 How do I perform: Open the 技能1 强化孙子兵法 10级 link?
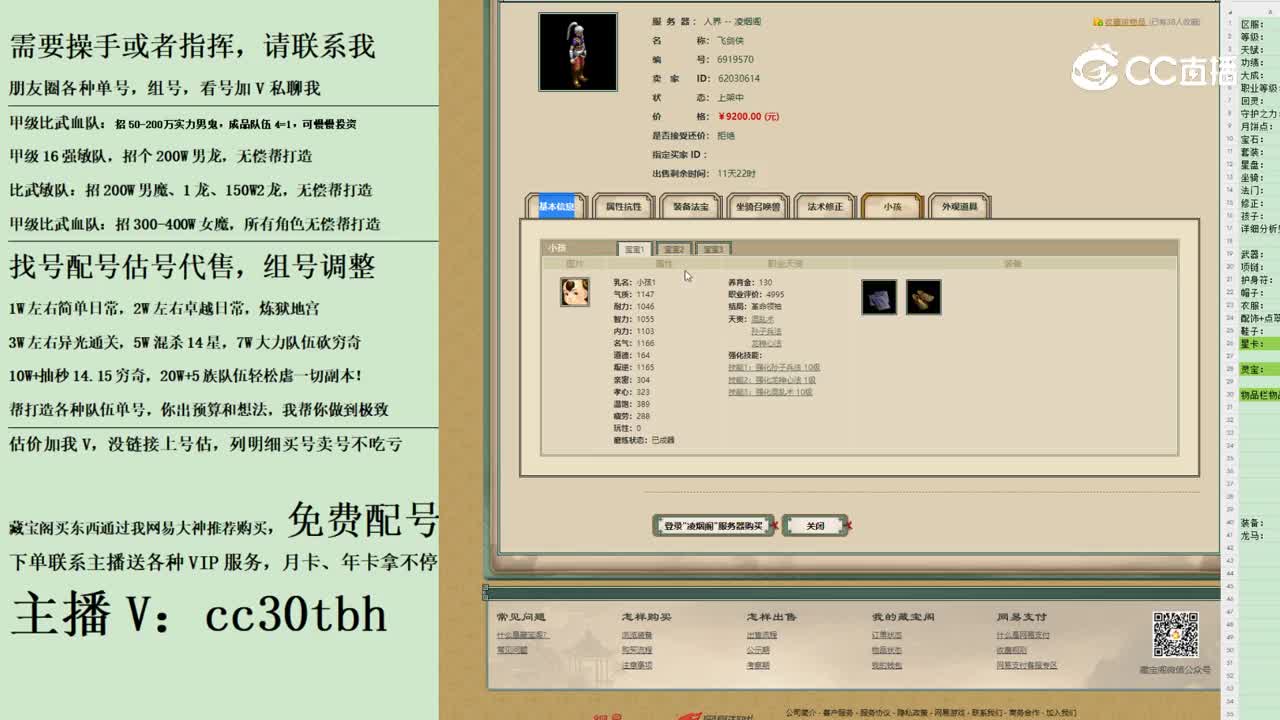pos(774,367)
